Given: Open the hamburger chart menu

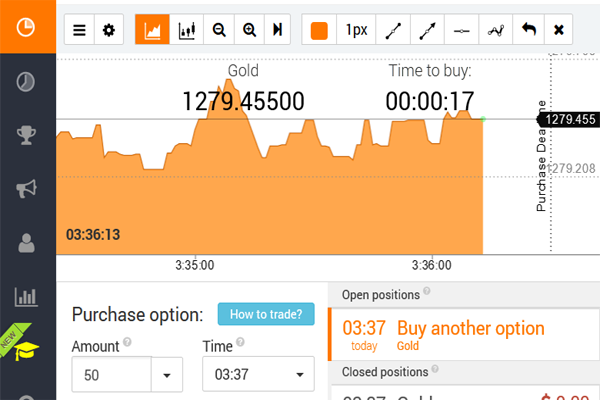Looking at the screenshot, I should tap(79, 29).
